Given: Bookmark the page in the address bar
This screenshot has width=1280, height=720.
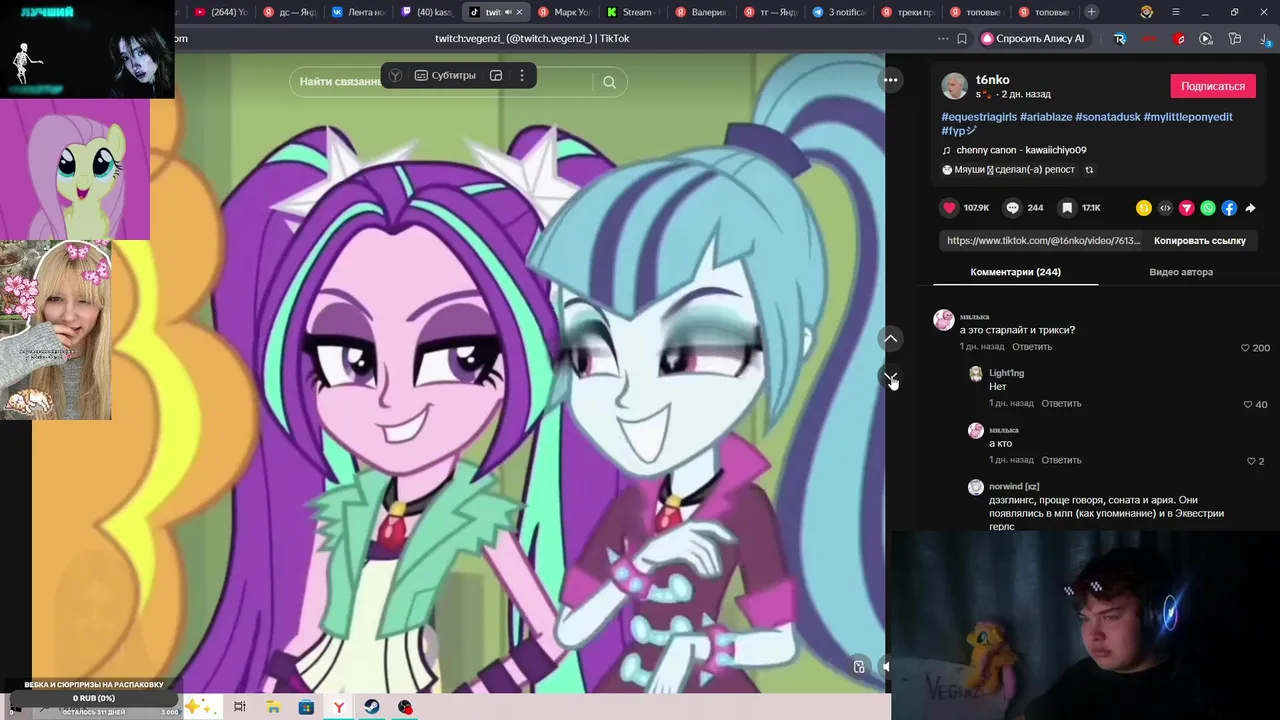Looking at the screenshot, I should click(x=962, y=39).
